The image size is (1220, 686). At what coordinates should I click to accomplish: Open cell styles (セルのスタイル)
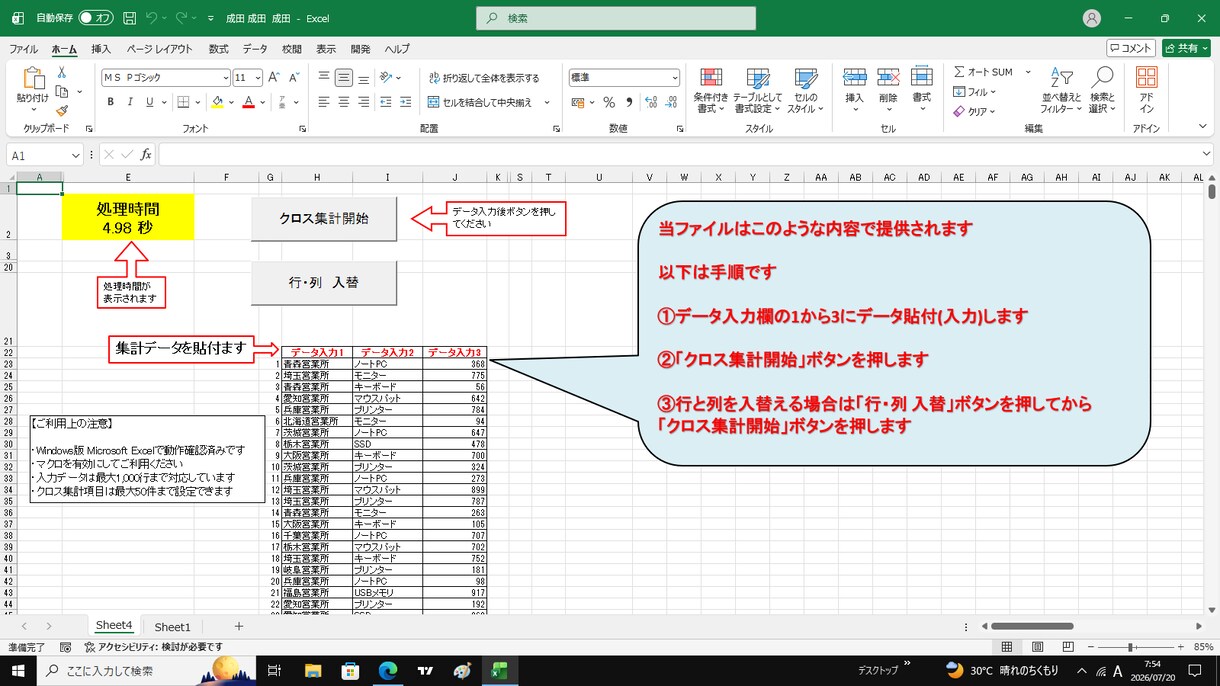(x=806, y=91)
